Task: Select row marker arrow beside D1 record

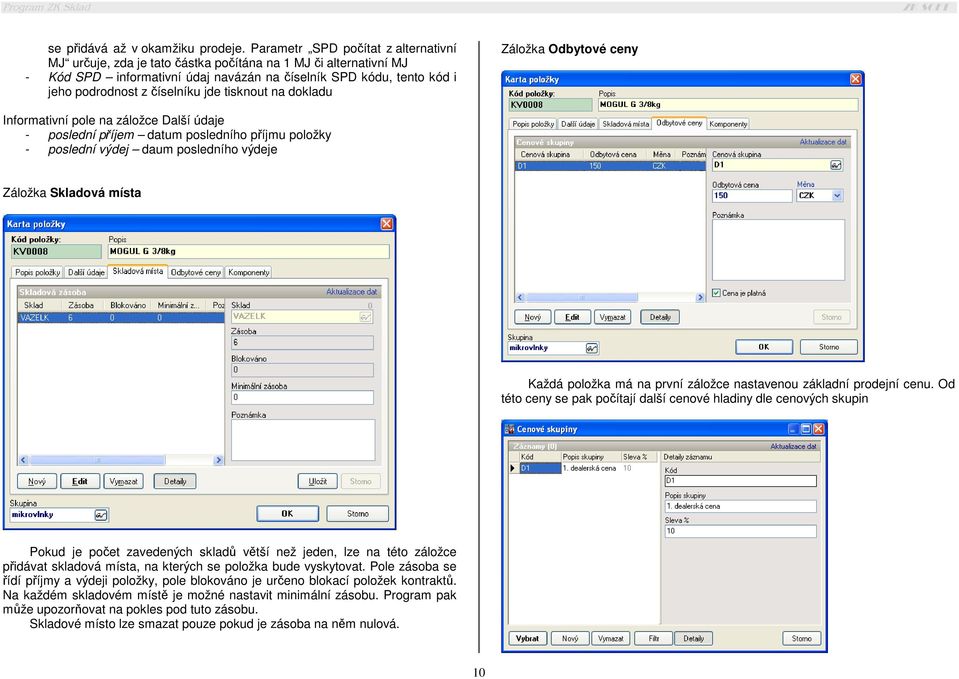Action: (513, 469)
